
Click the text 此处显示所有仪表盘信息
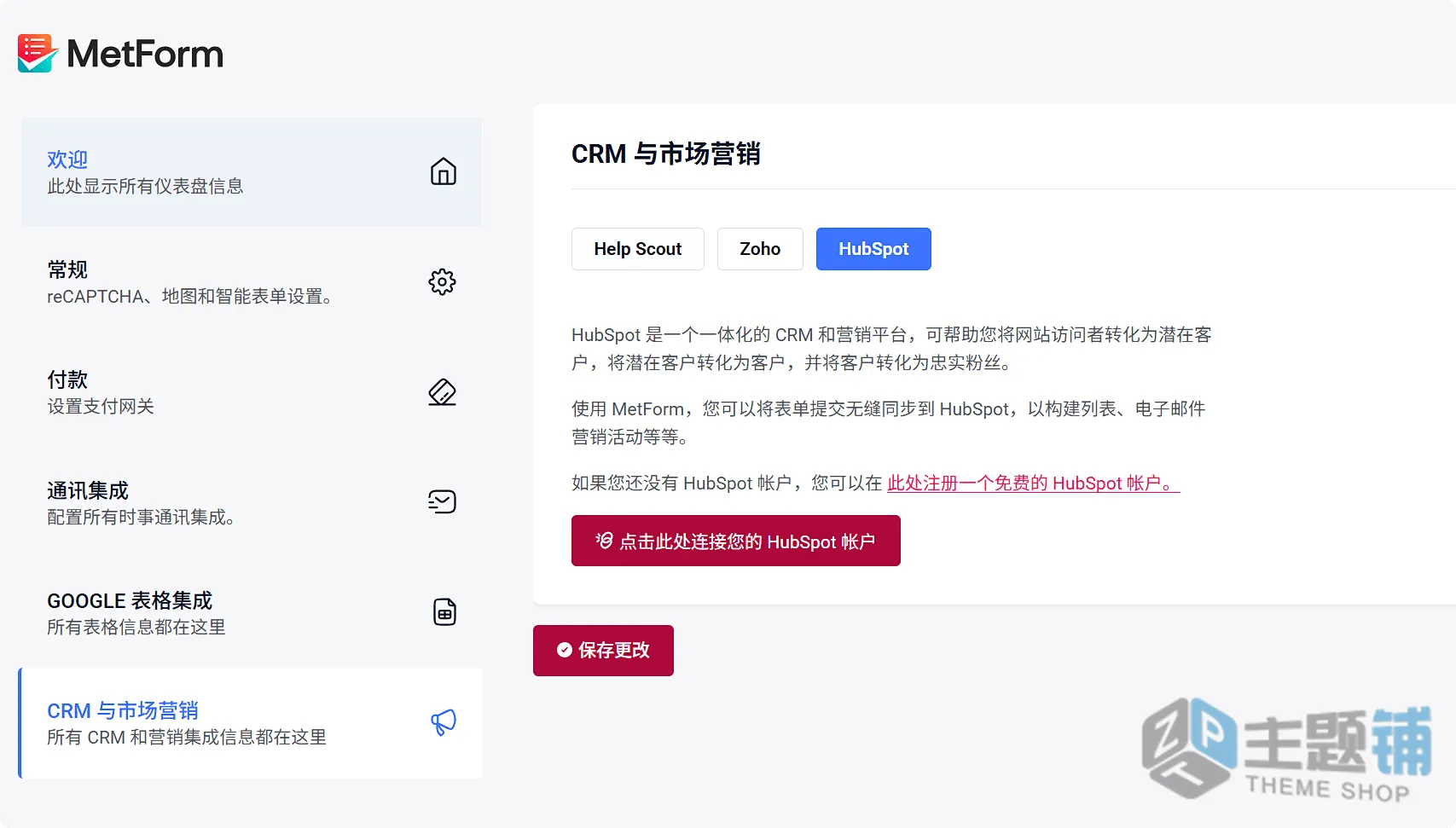pyautogui.click(x=145, y=186)
